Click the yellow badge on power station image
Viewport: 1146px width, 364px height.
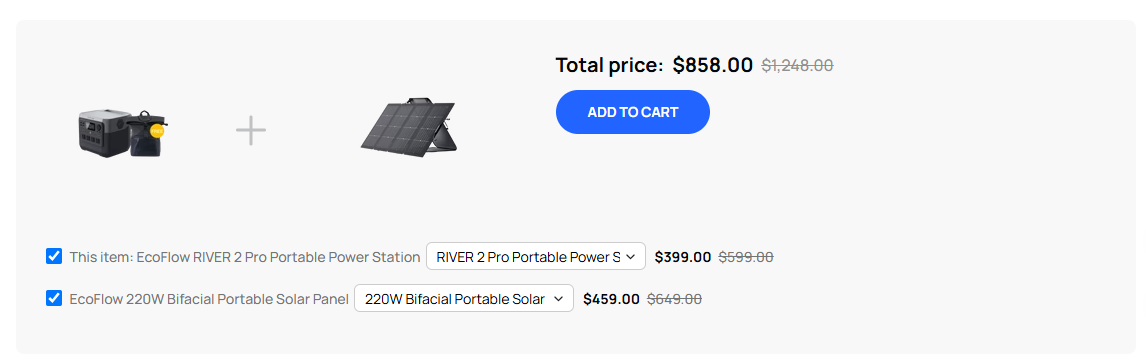[156, 130]
